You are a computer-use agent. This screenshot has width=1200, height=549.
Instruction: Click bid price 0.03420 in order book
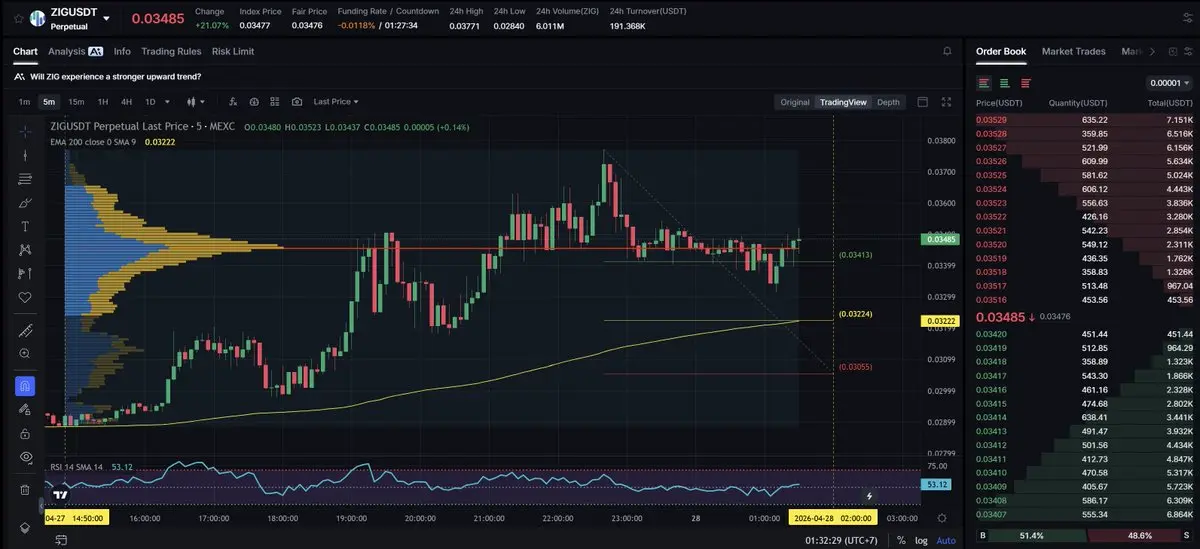pos(991,334)
